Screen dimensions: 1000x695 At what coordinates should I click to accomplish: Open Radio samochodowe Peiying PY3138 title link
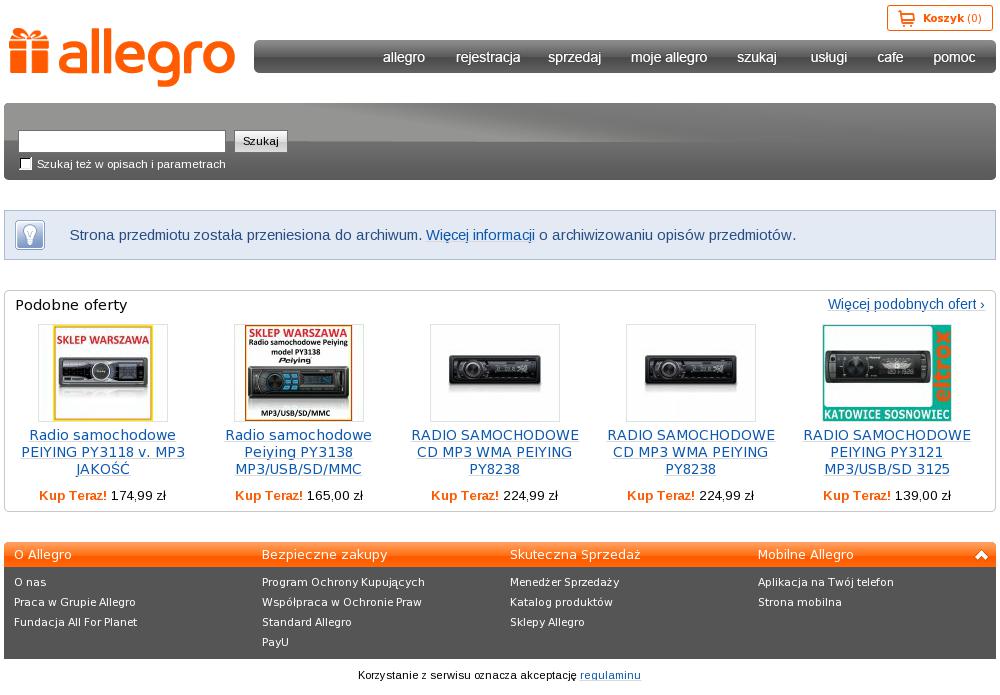coord(299,452)
